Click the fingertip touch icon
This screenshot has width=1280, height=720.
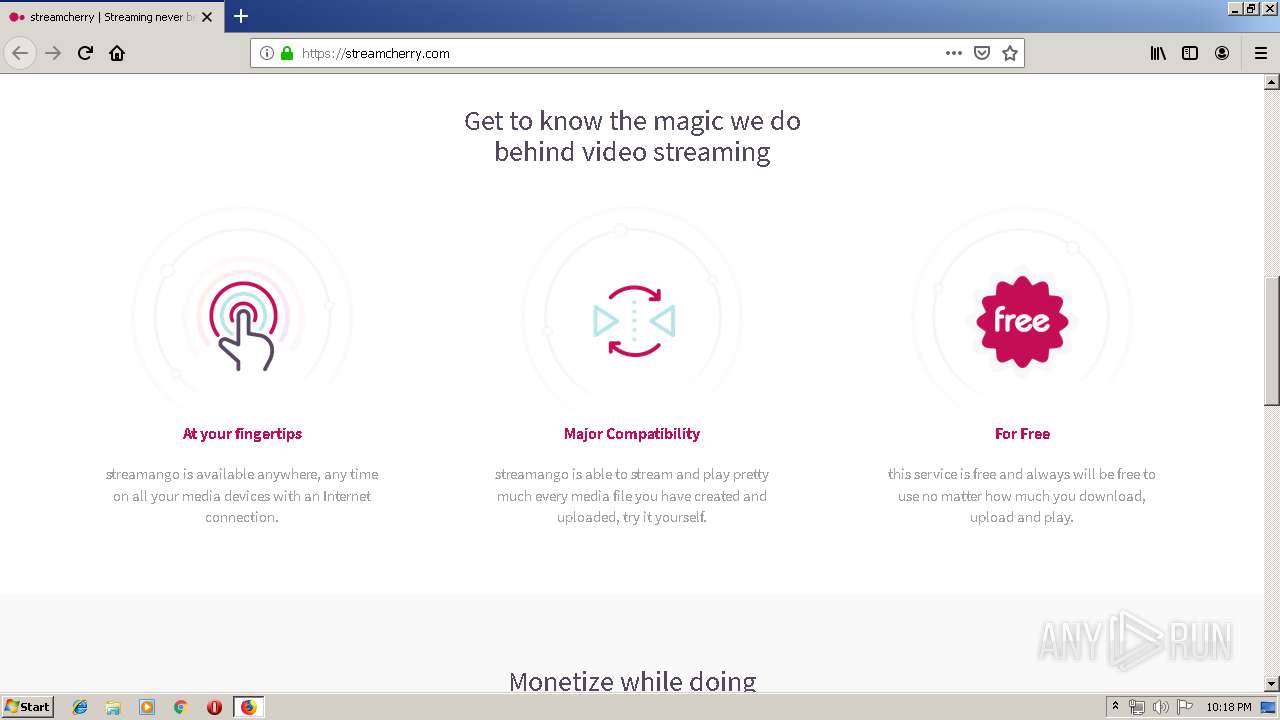(242, 325)
